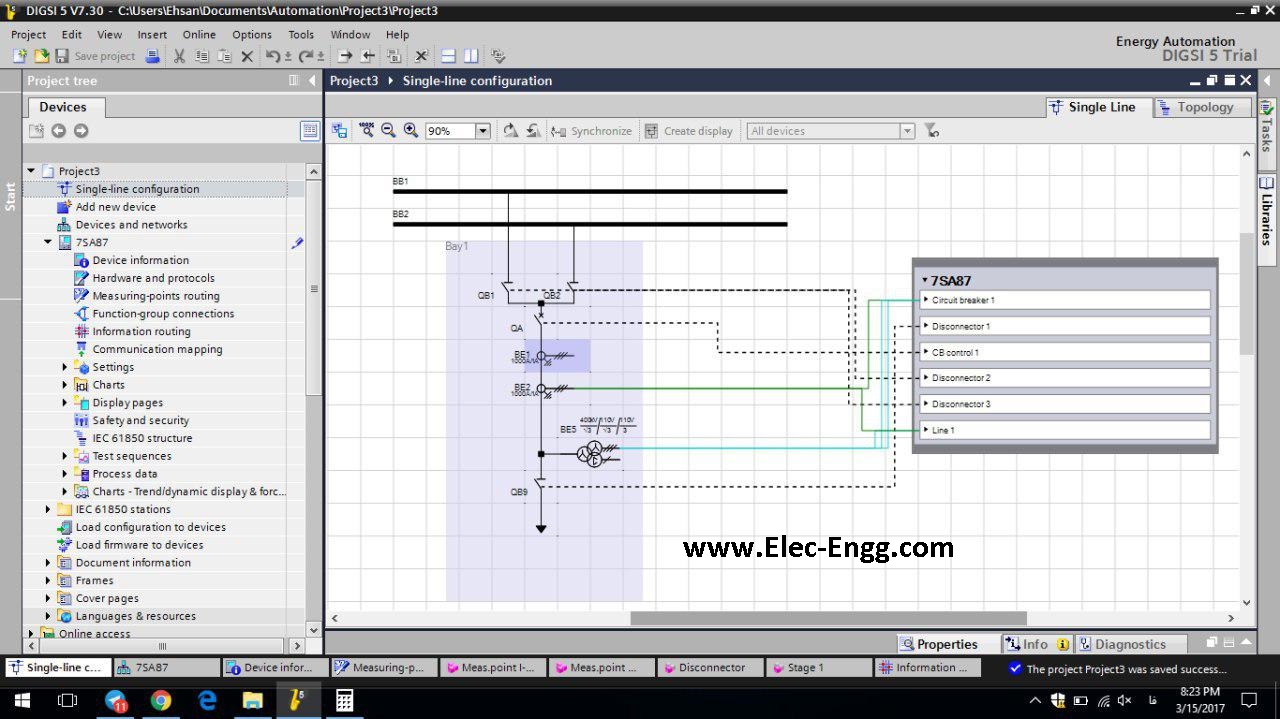Viewport: 1280px width, 719px height.
Task: Click the Synchronize button
Action: pos(592,131)
